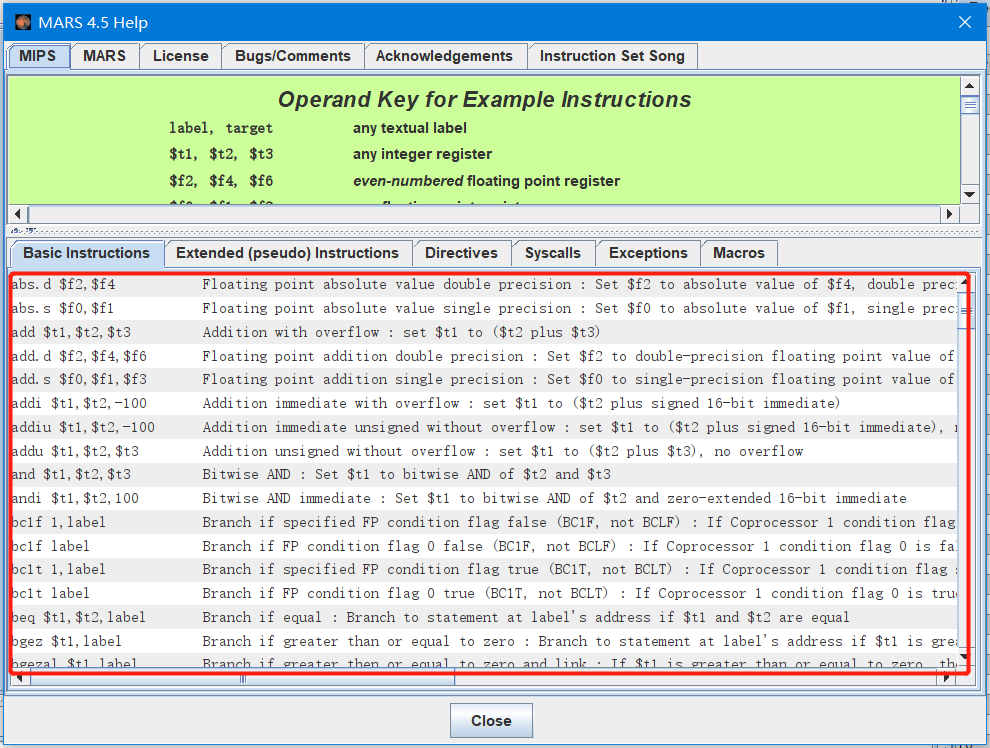Select the bgez $t1,label row
This screenshot has height=748, width=990.
[484, 641]
